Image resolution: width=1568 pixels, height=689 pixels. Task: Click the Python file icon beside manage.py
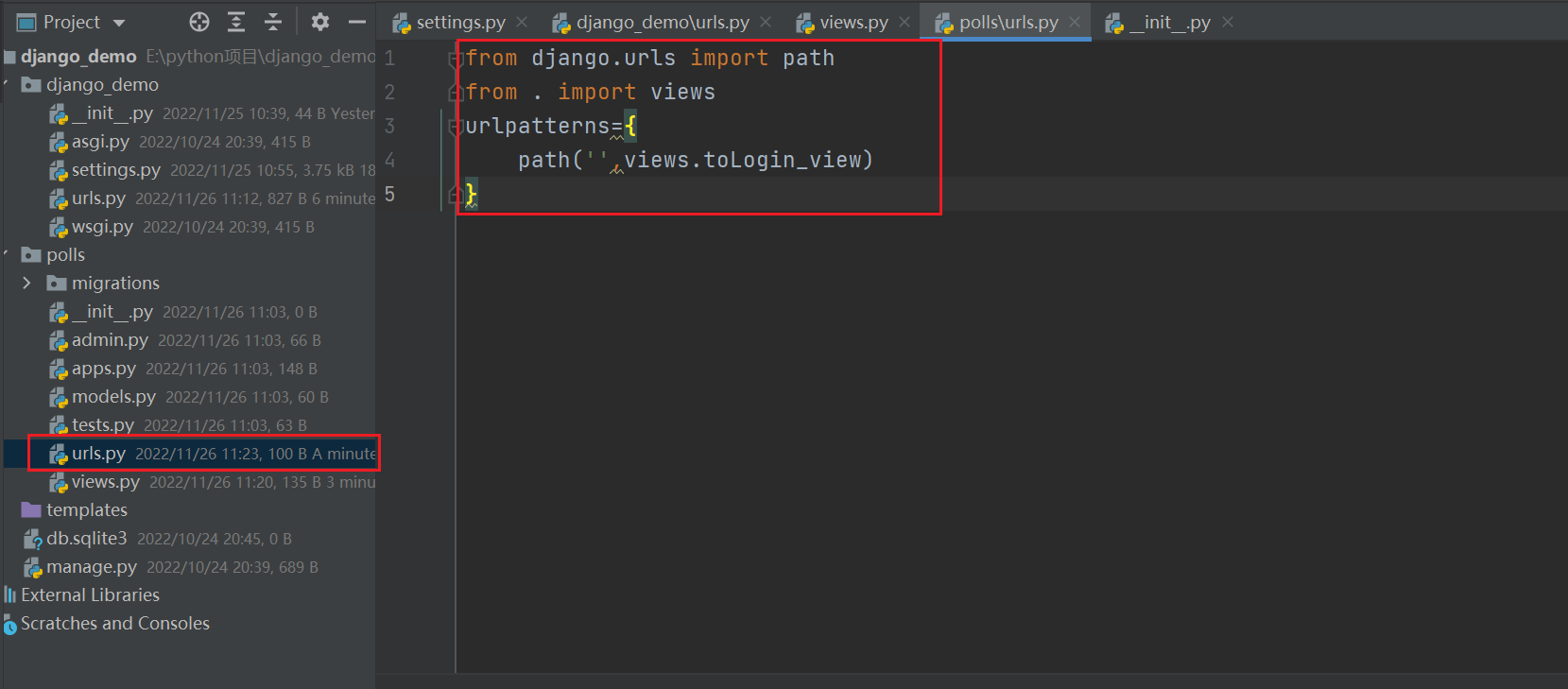point(32,568)
